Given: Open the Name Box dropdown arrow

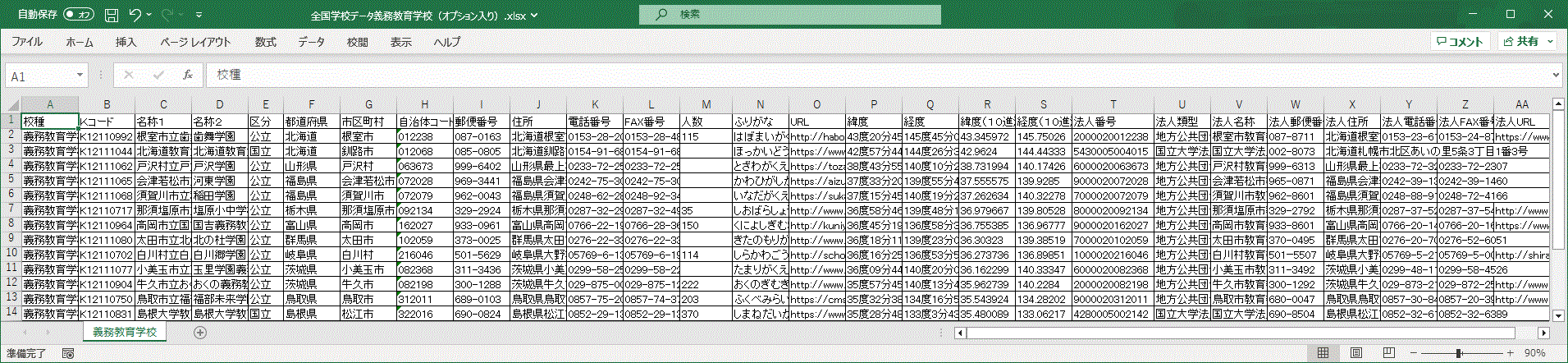Looking at the screenshot, I should [x=80, y=75].
